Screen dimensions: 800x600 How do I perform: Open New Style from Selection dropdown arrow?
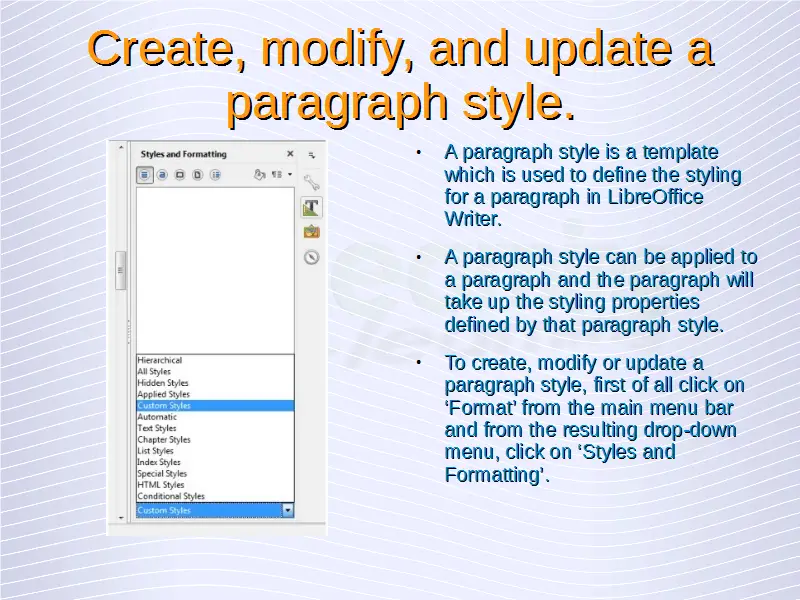coord(289,174)
